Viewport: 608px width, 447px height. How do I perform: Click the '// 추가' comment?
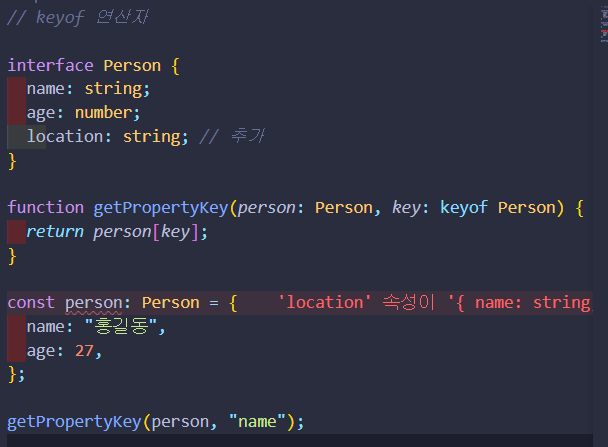232,136
